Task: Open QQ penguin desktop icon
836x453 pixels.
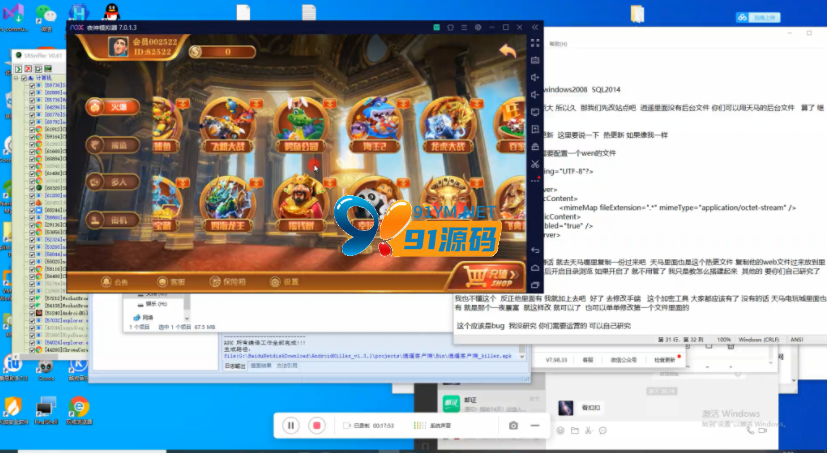Action: (111, 12)
